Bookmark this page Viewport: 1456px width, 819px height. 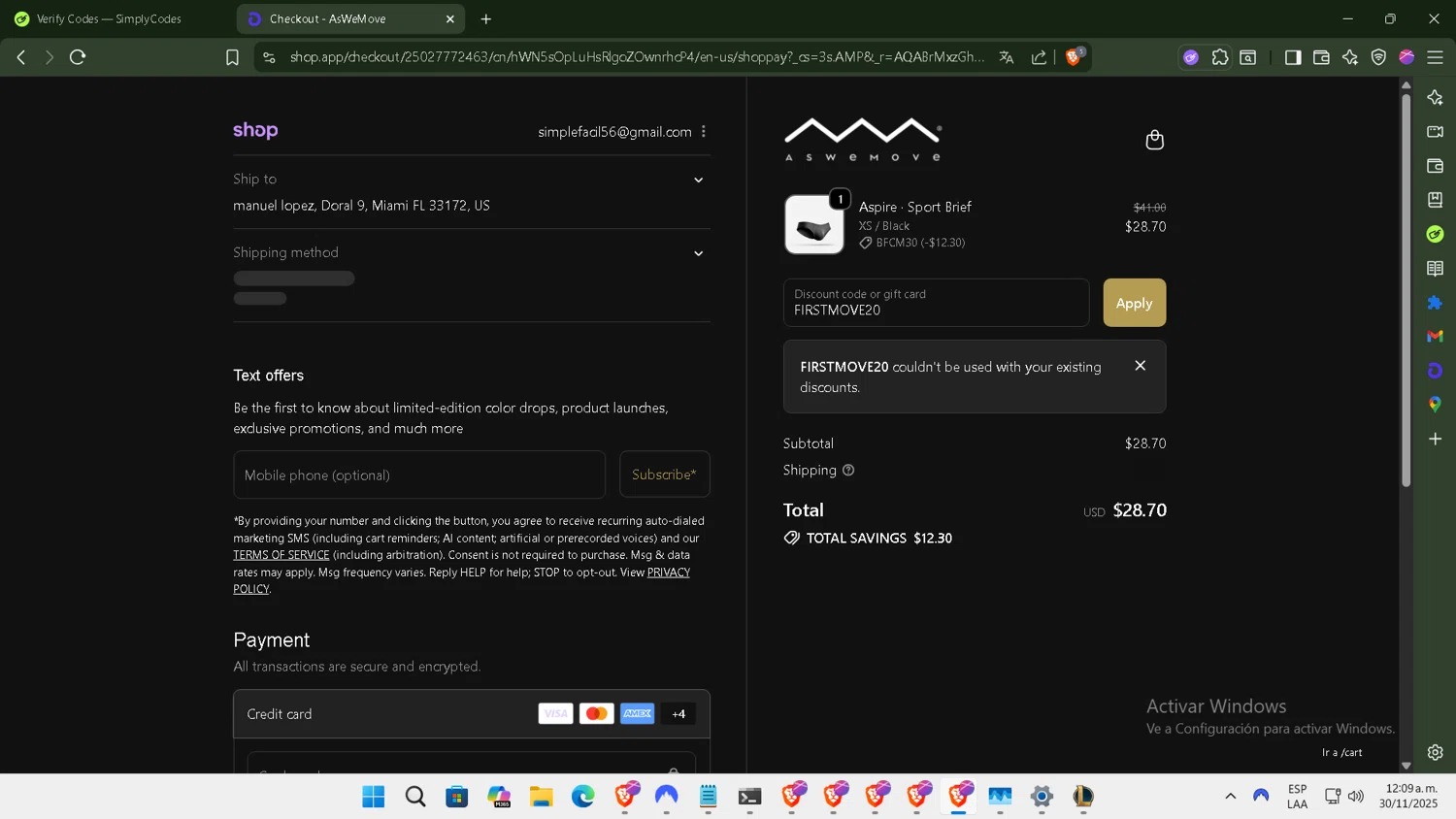coord(232,57)
